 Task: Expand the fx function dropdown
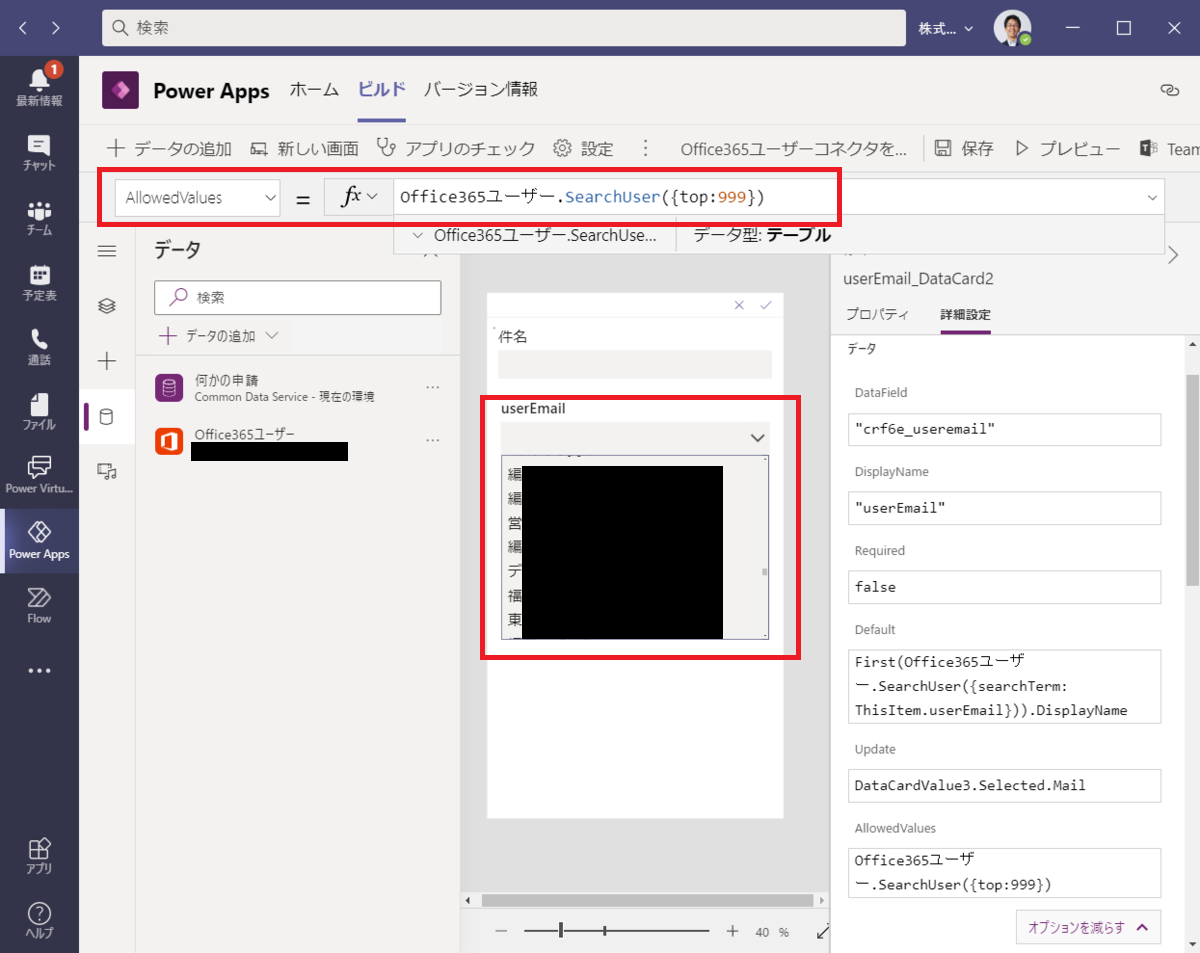(359, 198)
